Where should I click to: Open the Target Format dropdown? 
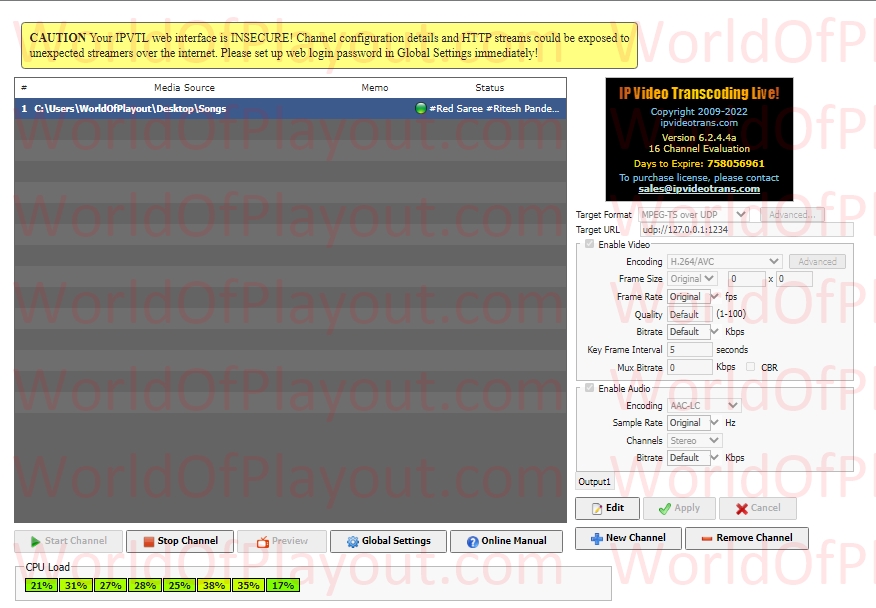(x=693, y=215)
